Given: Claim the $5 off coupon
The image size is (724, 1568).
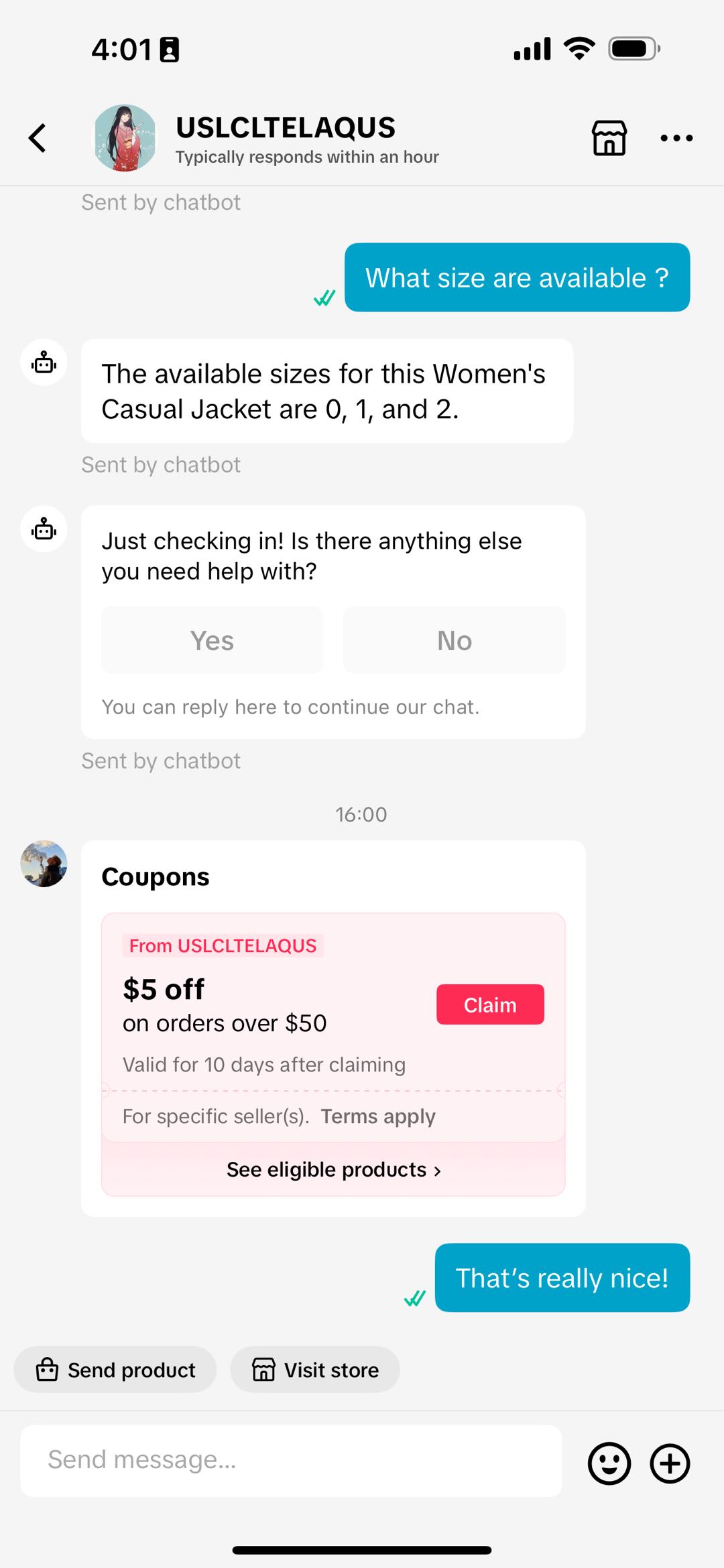Looking at the screenshot, I should [490, 1004].
